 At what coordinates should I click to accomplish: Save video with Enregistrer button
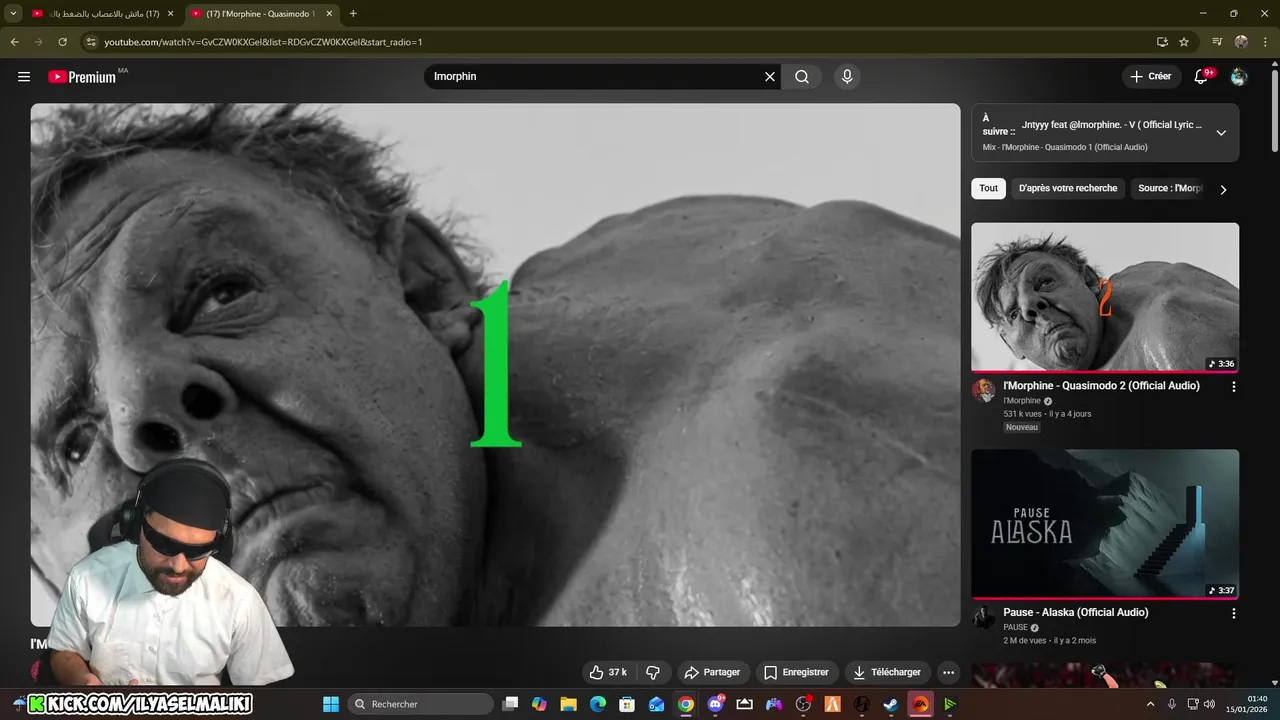797,672
